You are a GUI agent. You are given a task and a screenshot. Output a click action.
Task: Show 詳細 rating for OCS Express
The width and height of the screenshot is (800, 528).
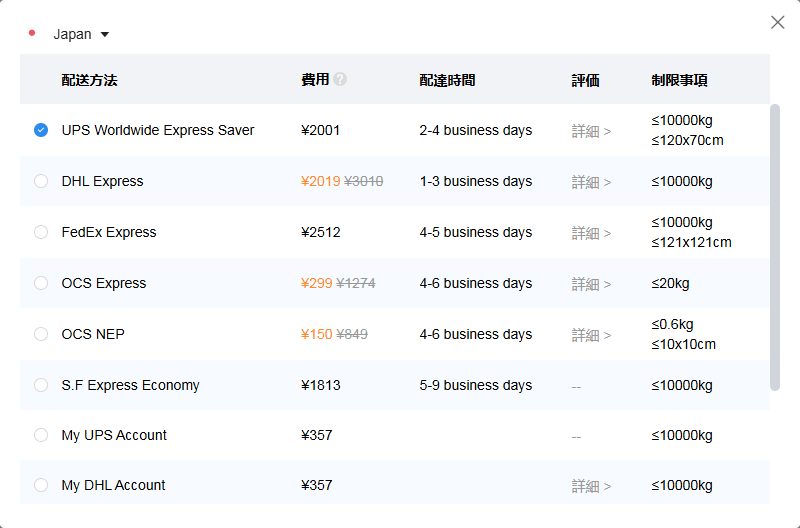click(591, 284)
